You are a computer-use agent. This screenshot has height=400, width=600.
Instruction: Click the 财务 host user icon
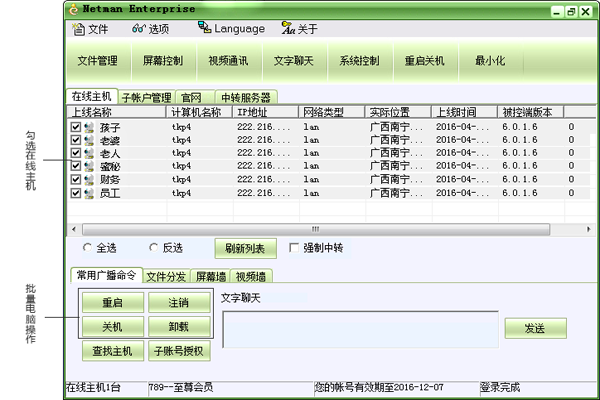[x=89, y=179]
